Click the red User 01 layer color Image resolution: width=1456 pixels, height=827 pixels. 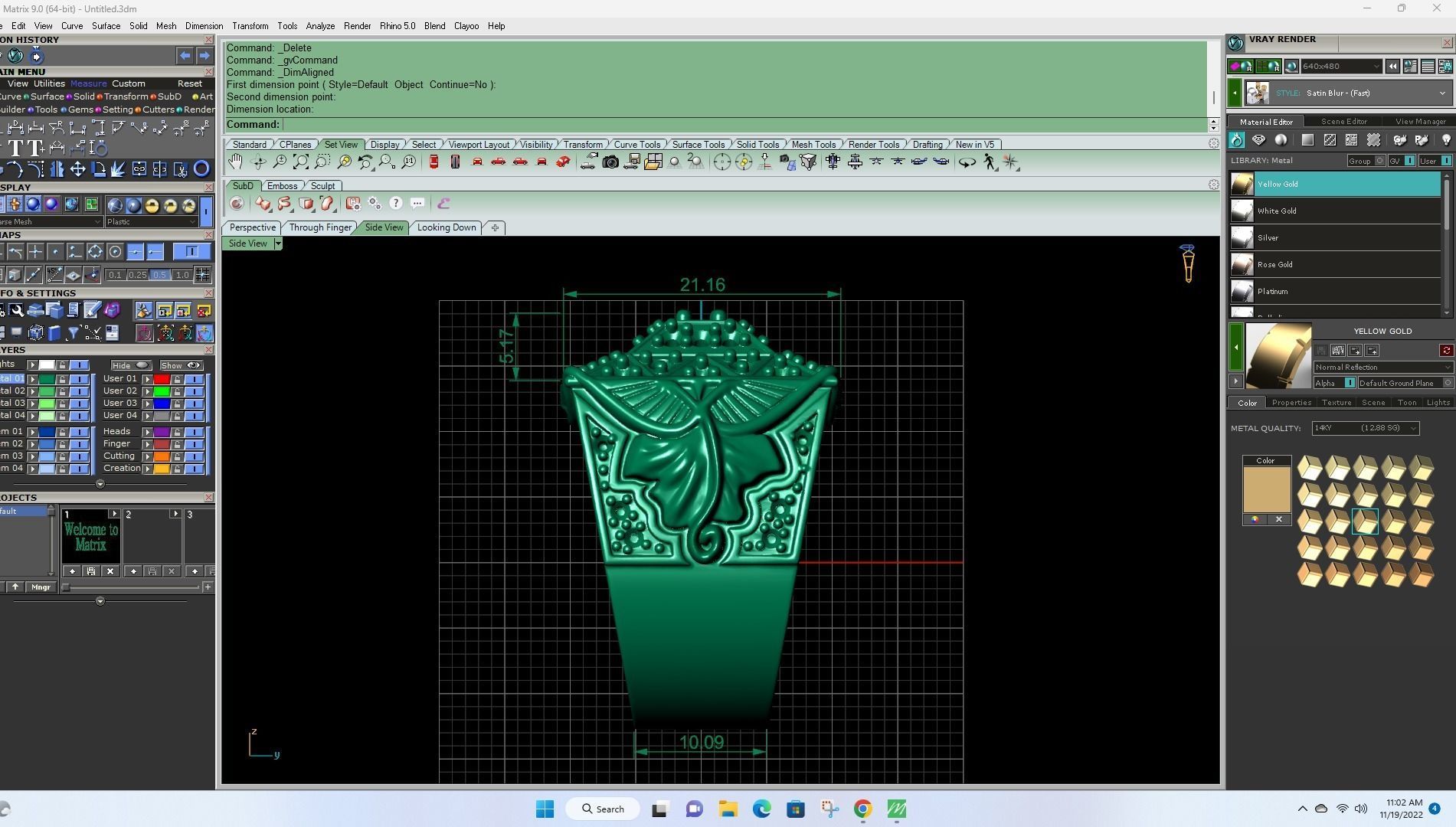(x=162, y=379)
